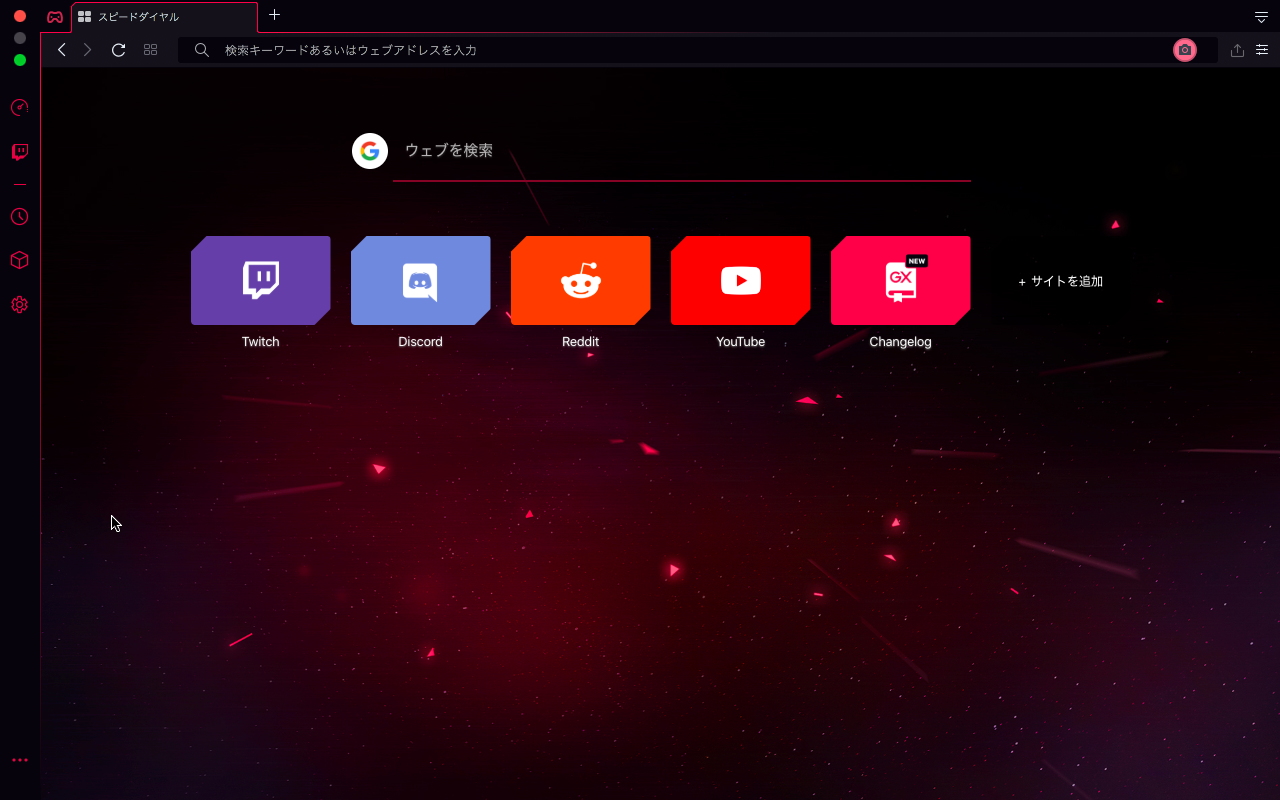Open Settings gear icon in sidebar

tap(19, 304)
